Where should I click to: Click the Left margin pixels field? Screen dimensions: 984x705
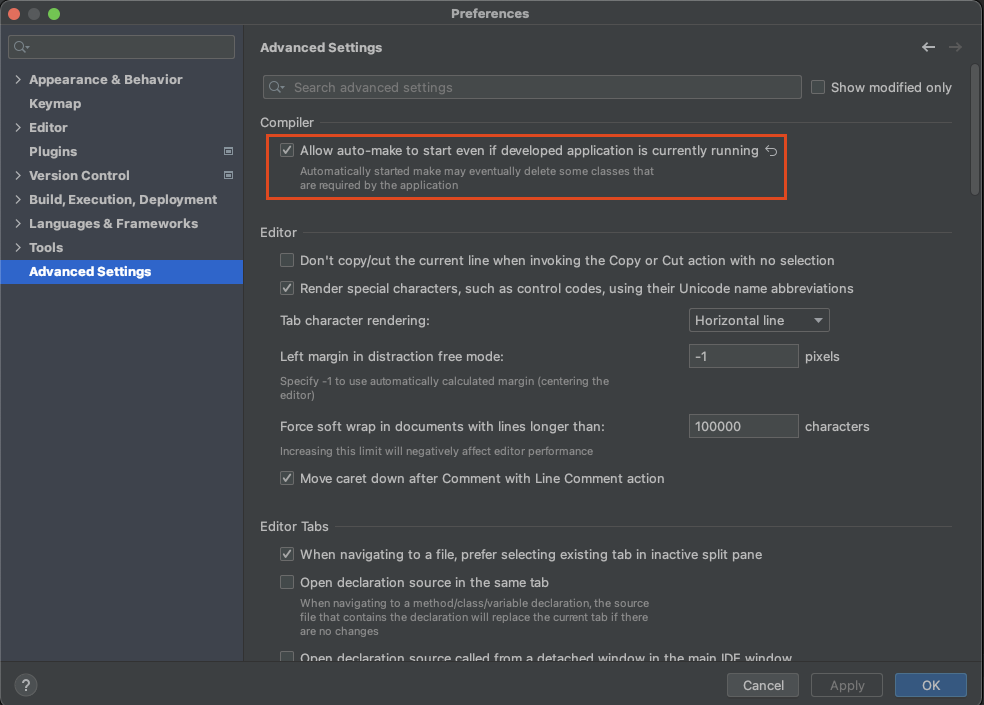tap(744, 356)
